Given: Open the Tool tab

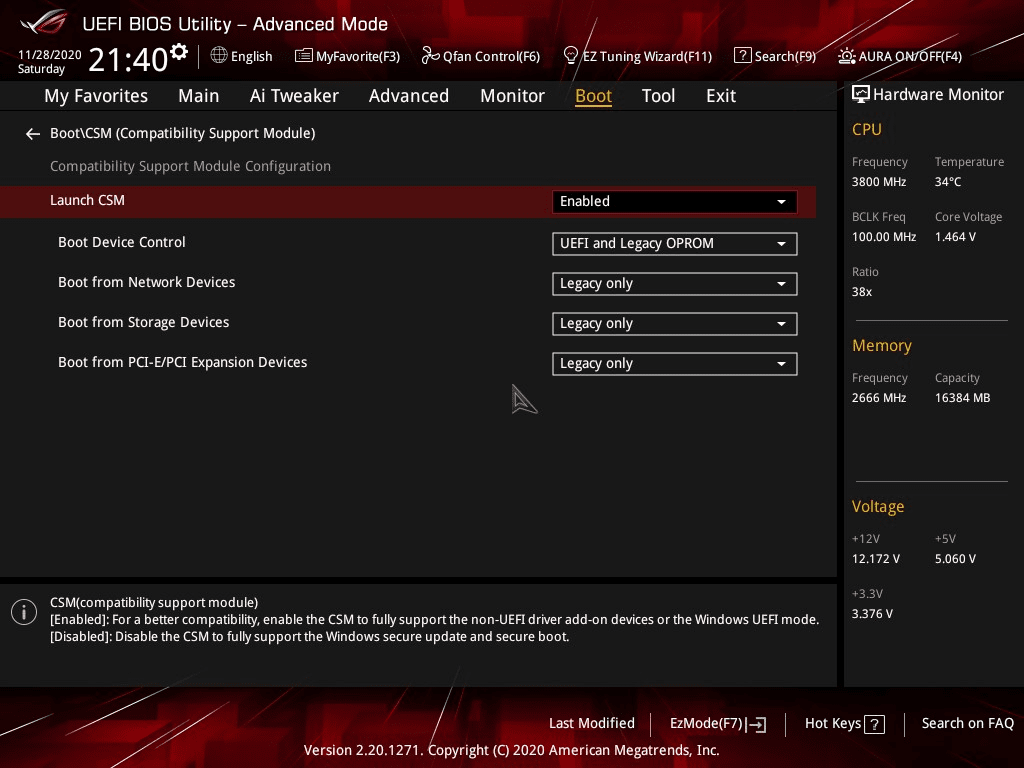Looking at the screenshot, I should [x=658, y=96].
